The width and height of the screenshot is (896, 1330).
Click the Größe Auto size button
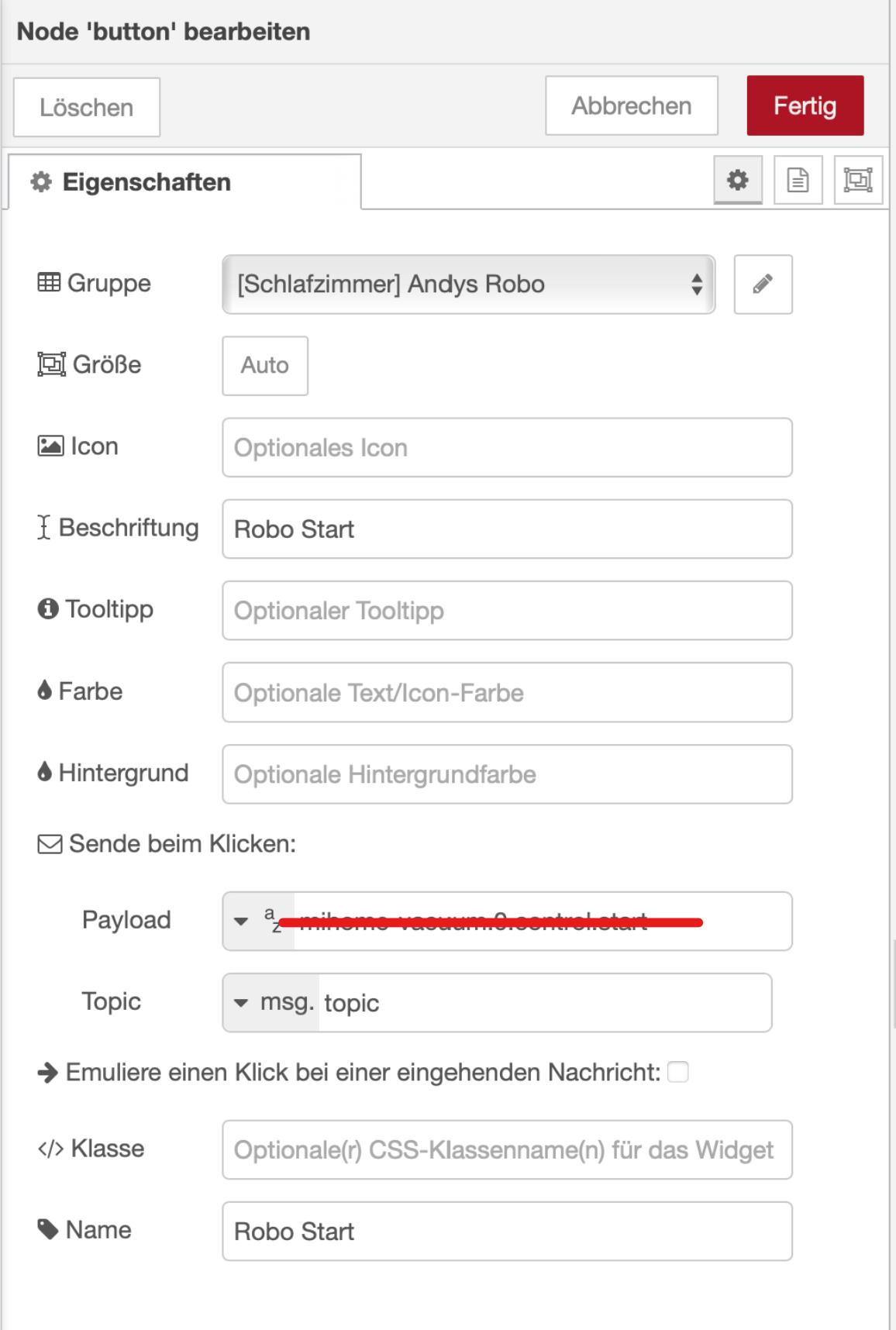[265, 366]
